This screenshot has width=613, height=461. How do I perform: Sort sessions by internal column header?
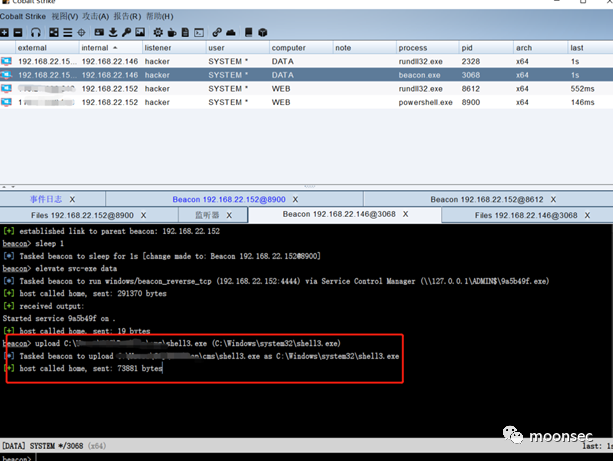(x=111, y=48)
